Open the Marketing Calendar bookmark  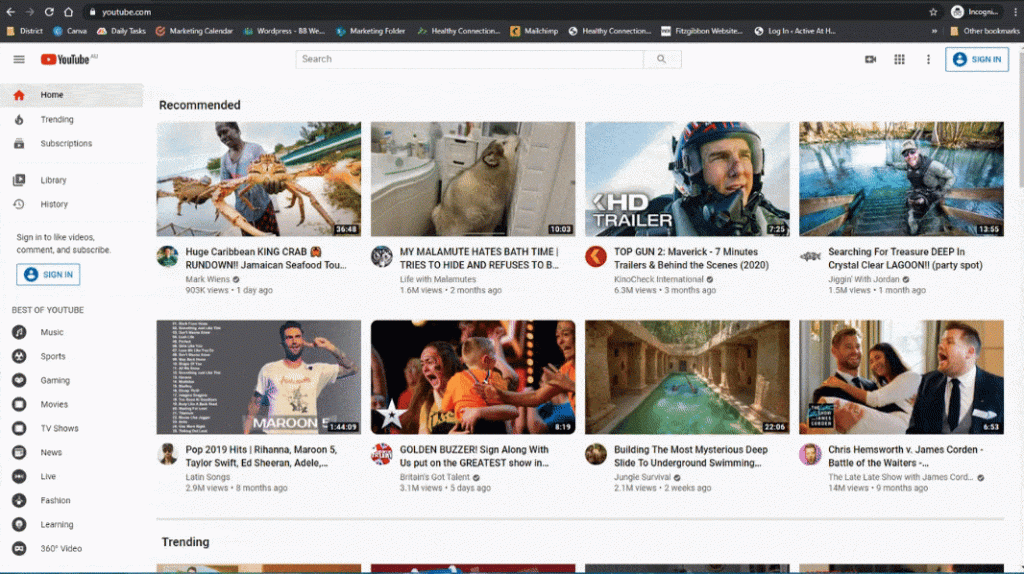(194, 31)
